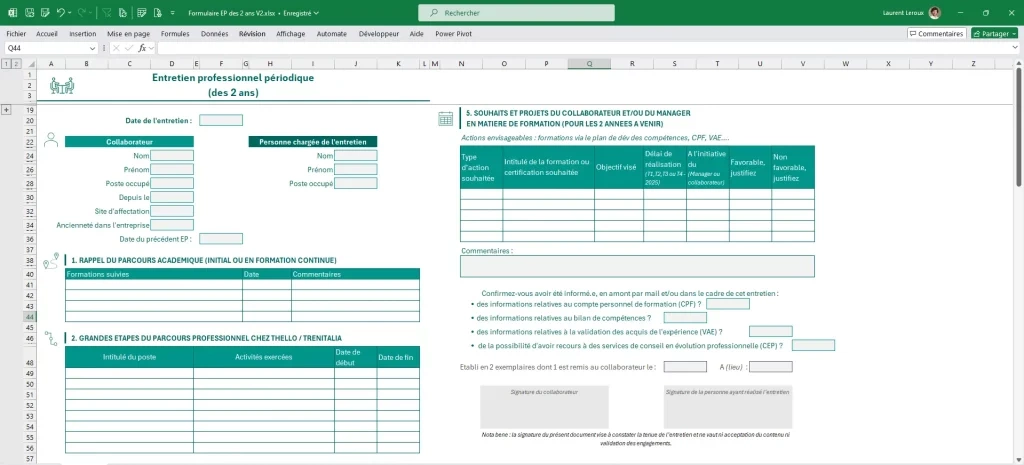Expand the Name Box dropdown arrow
This screenshot has width=1024, height=465.
93,48
